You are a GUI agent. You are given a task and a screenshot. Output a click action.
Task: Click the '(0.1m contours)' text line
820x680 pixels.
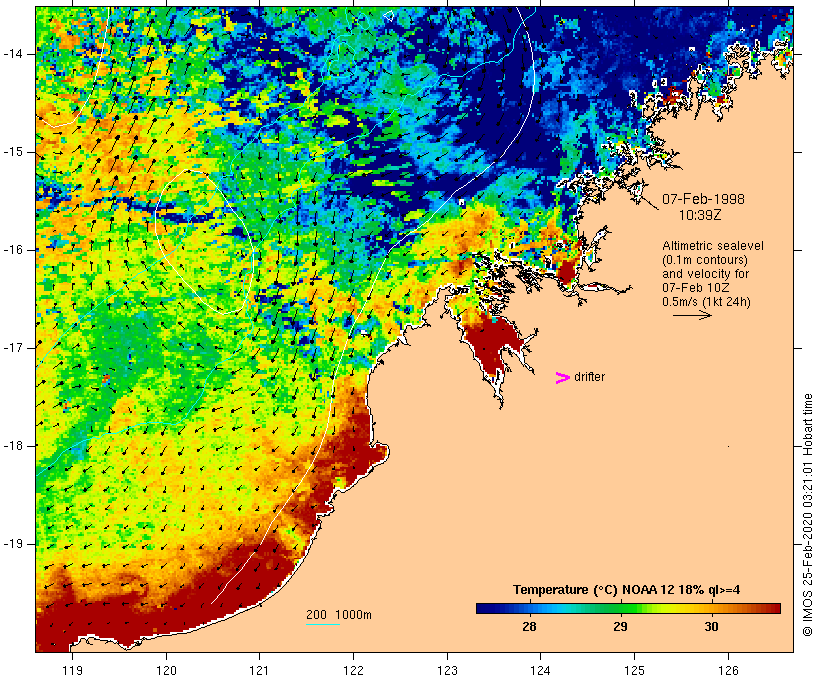click(x=705, y=260)
